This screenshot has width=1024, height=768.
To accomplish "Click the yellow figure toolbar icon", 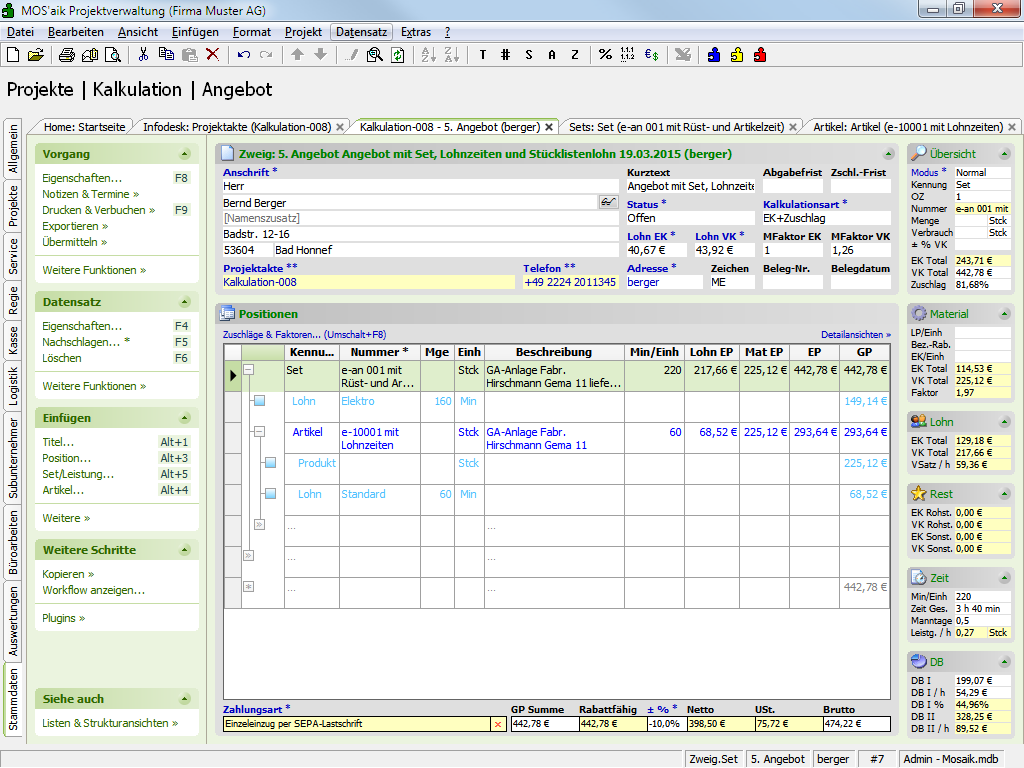I will point(737,55).
